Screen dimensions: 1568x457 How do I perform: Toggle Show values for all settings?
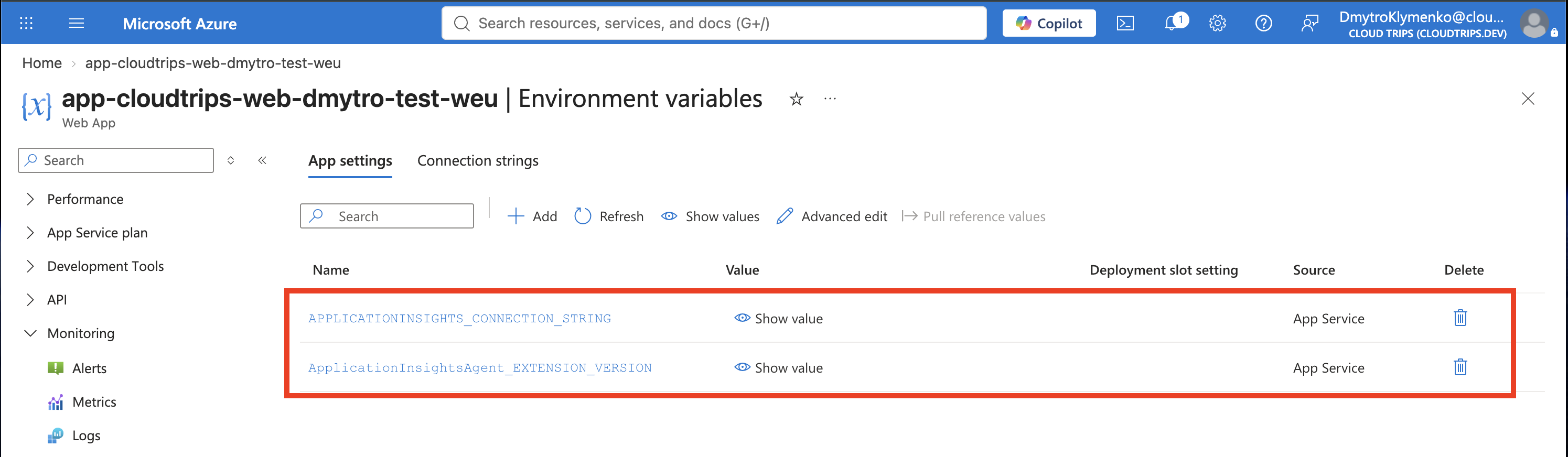point(711,216)
